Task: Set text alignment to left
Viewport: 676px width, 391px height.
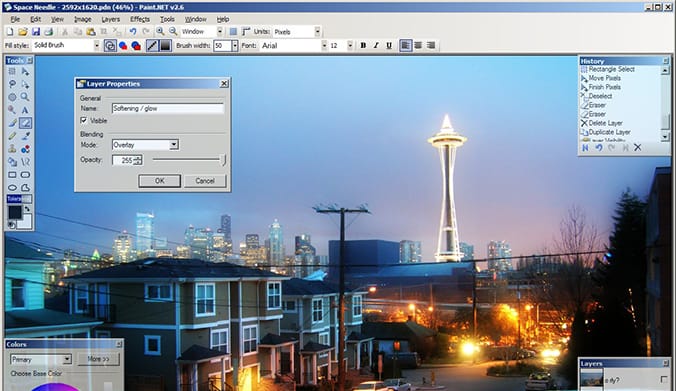Action: 405,45
